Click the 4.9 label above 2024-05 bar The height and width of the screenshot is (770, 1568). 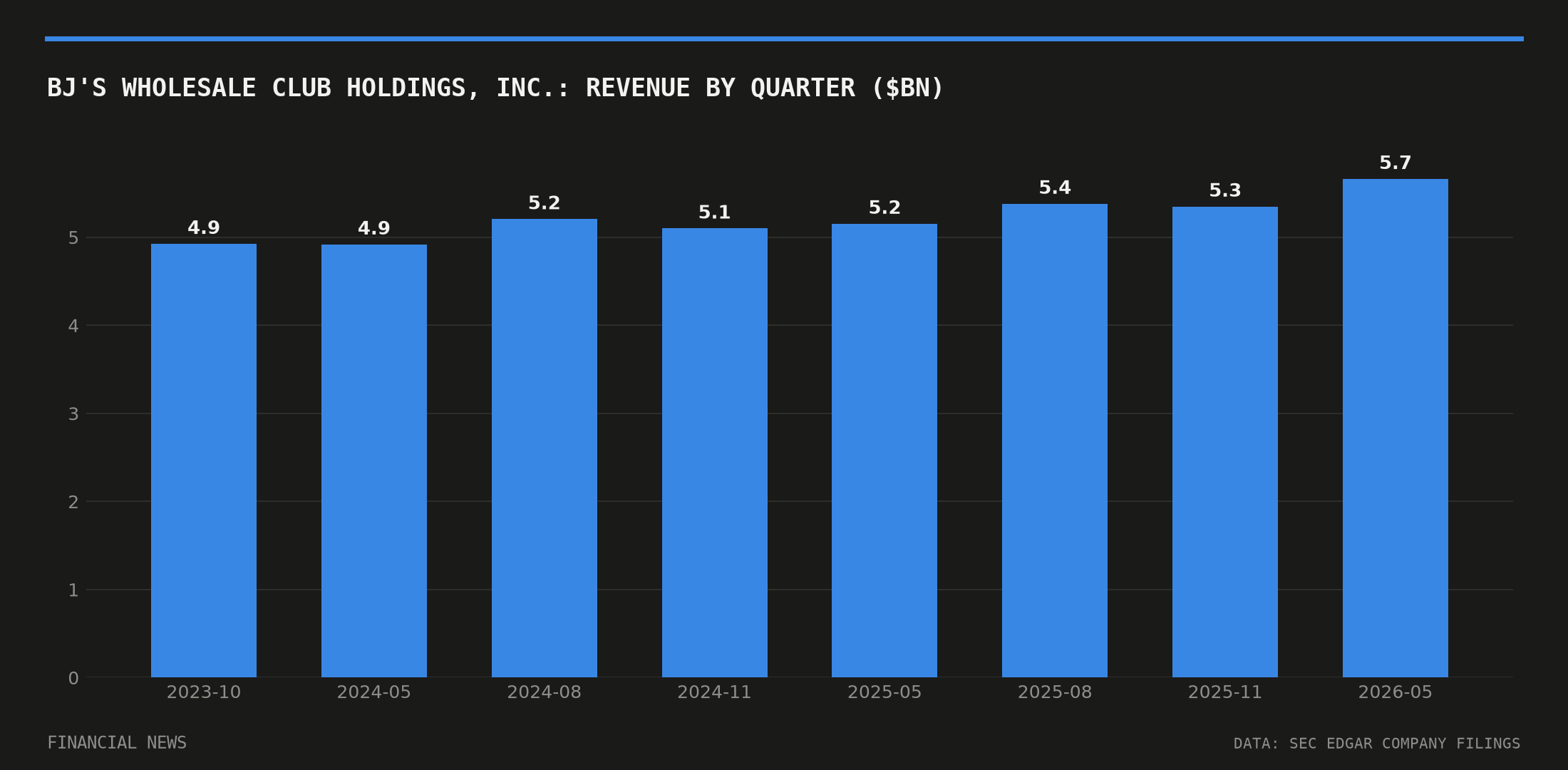[x=374, y=229]
